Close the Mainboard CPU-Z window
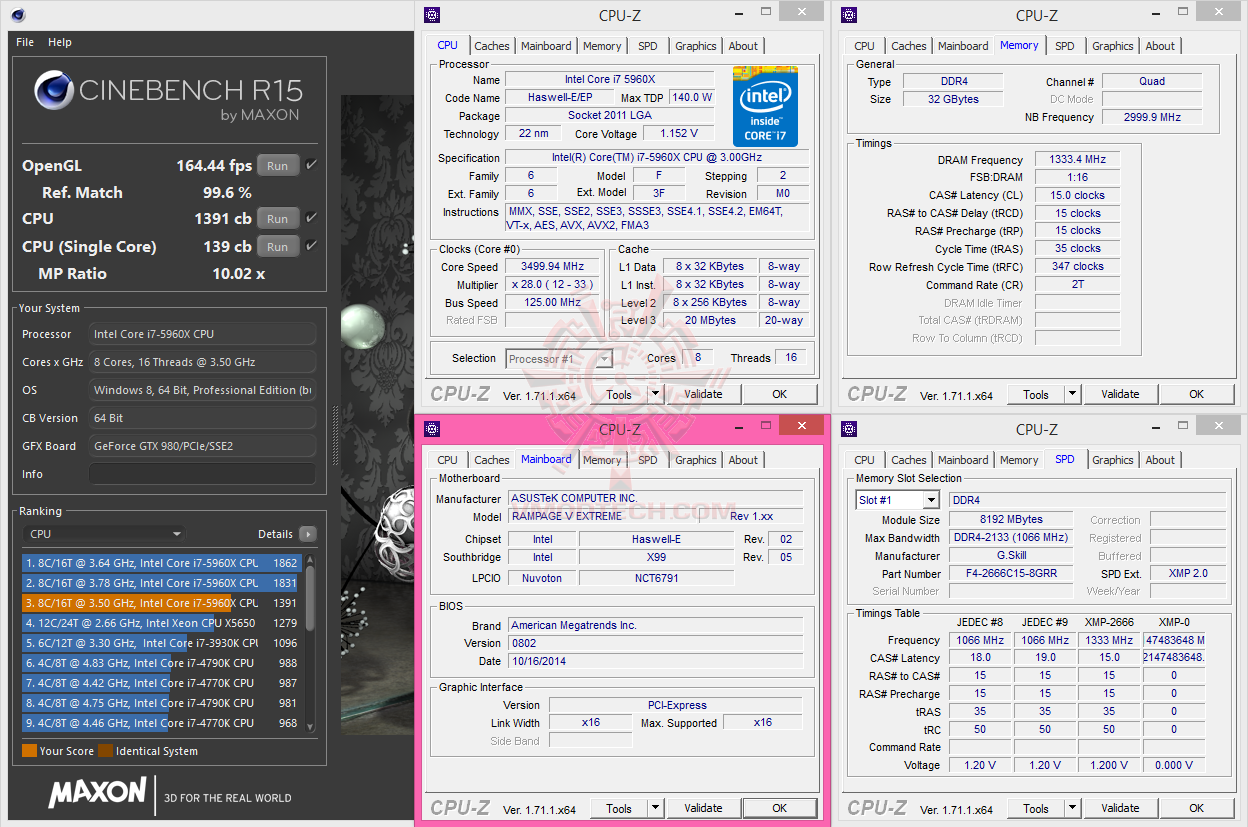The width and height of the screenshot is (1248, 827). point(802,426)
